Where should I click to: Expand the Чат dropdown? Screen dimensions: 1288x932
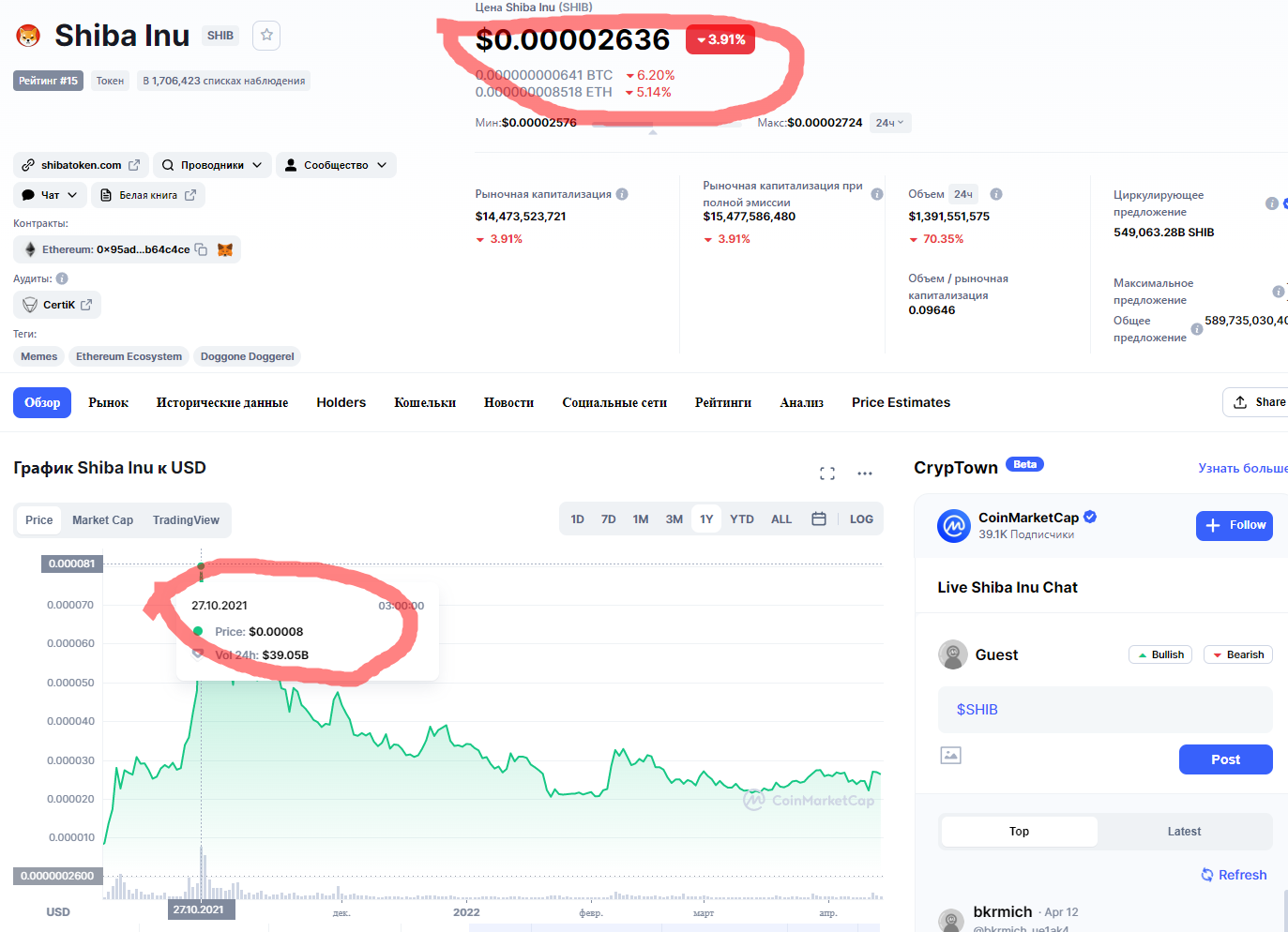tap(51, 195)
